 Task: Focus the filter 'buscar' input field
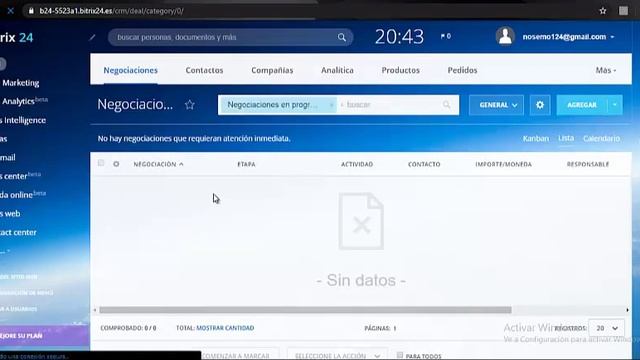click(392, 105)
